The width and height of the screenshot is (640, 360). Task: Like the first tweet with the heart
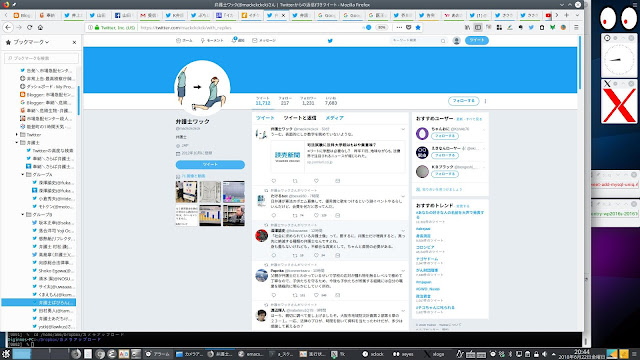coord(316,181)
